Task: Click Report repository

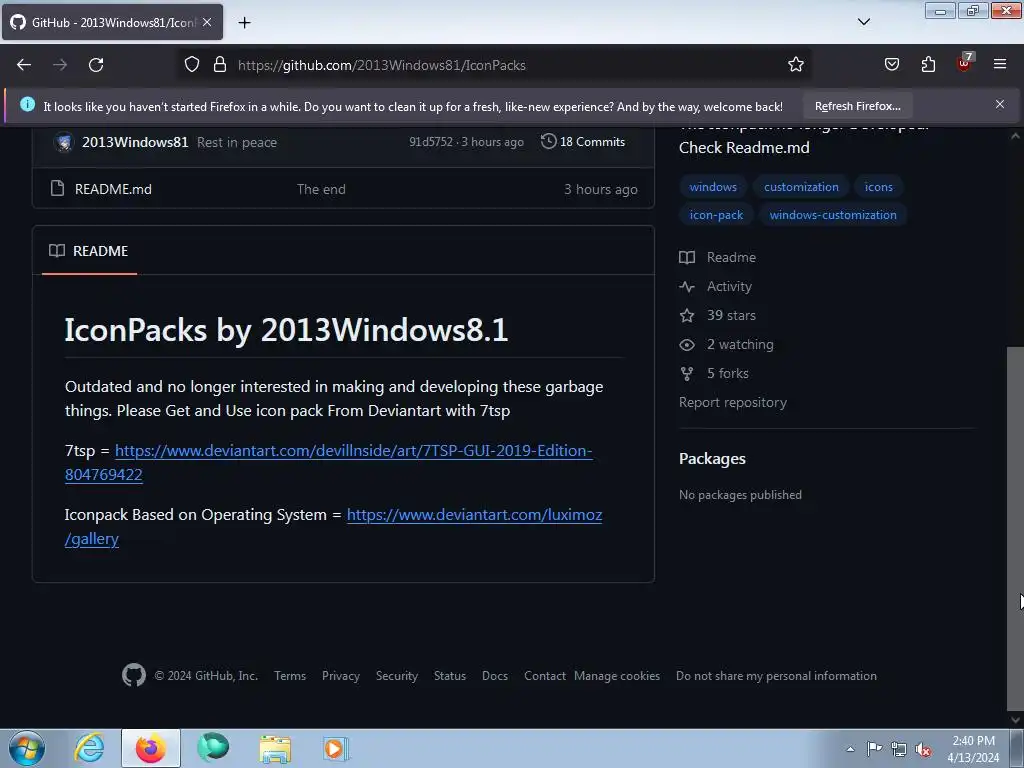Action: click(x=733, y=402)
